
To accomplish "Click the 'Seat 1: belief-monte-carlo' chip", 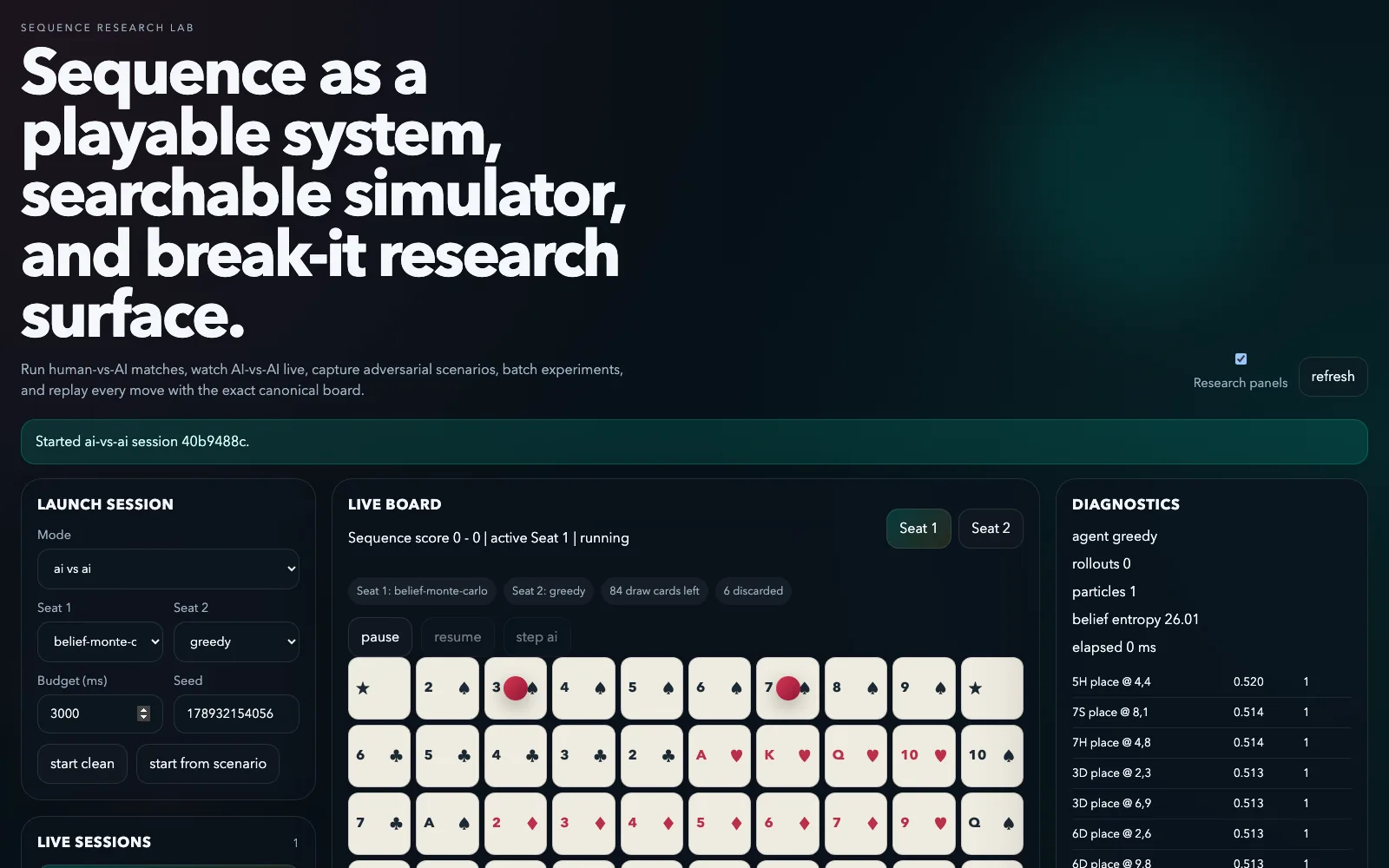I will [x=422, y=591].
